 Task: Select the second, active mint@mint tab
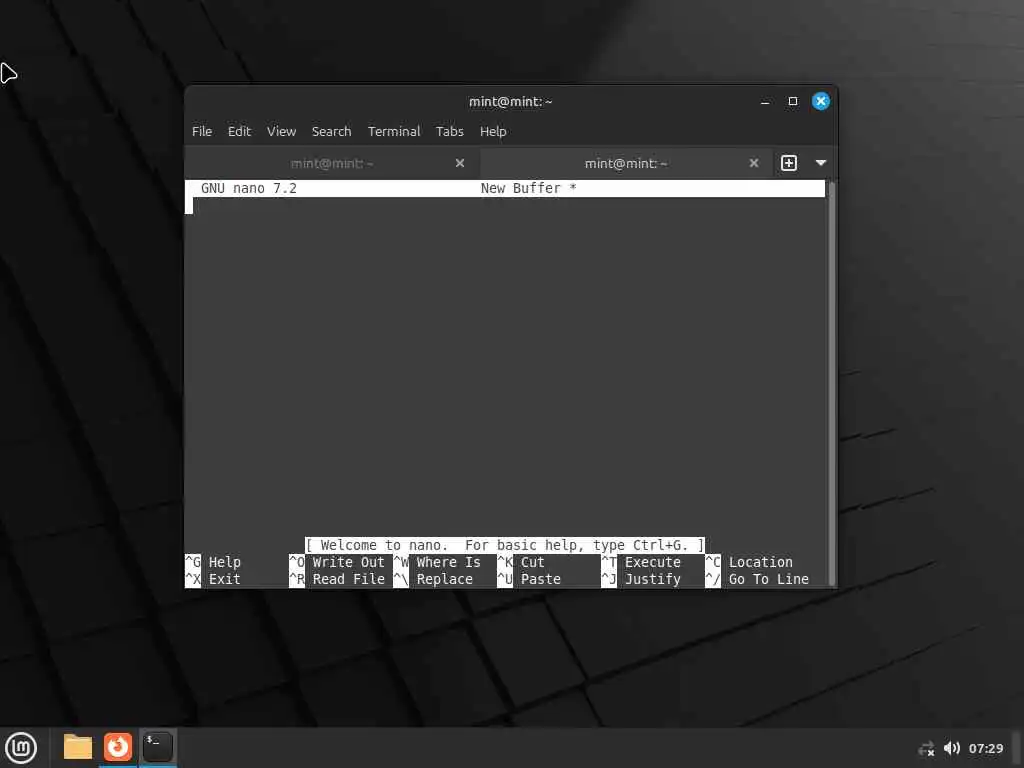click(x=626, y=163)
